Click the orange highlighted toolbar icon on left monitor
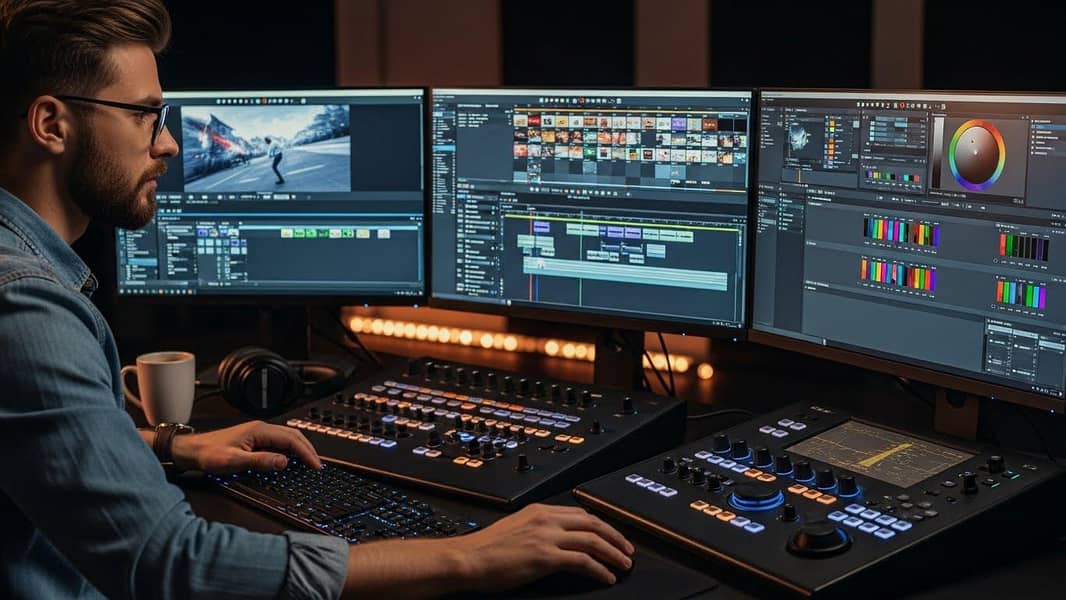 [x=262, y=100]
